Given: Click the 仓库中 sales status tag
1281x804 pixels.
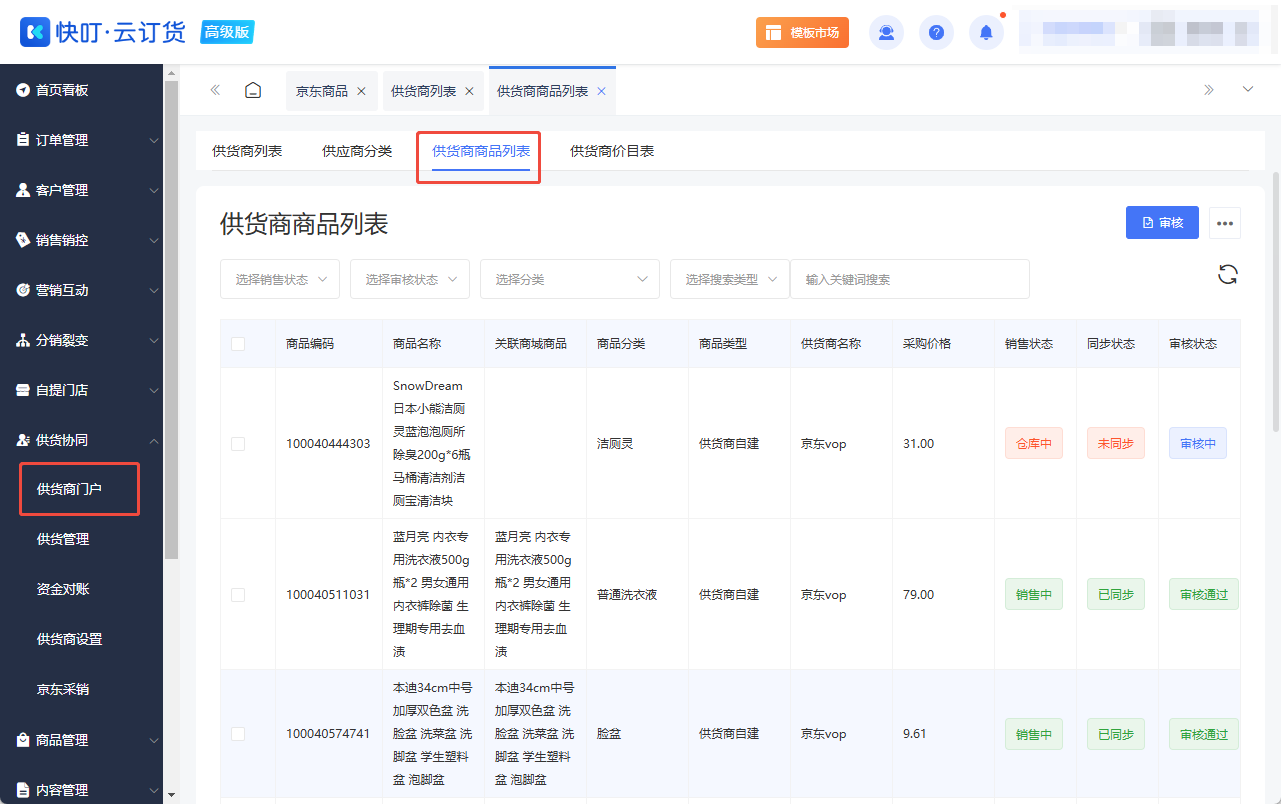Looking at the screenshot, I should coord(1034,443).
